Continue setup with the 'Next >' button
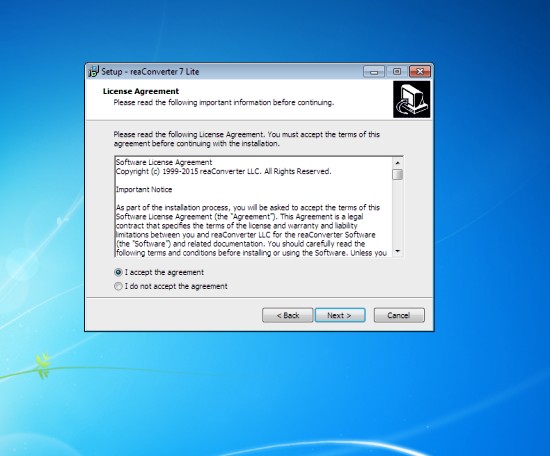Image resolution: width=550 pixels, height=456 pixels. pyautogui.click(x=340, y=315)
